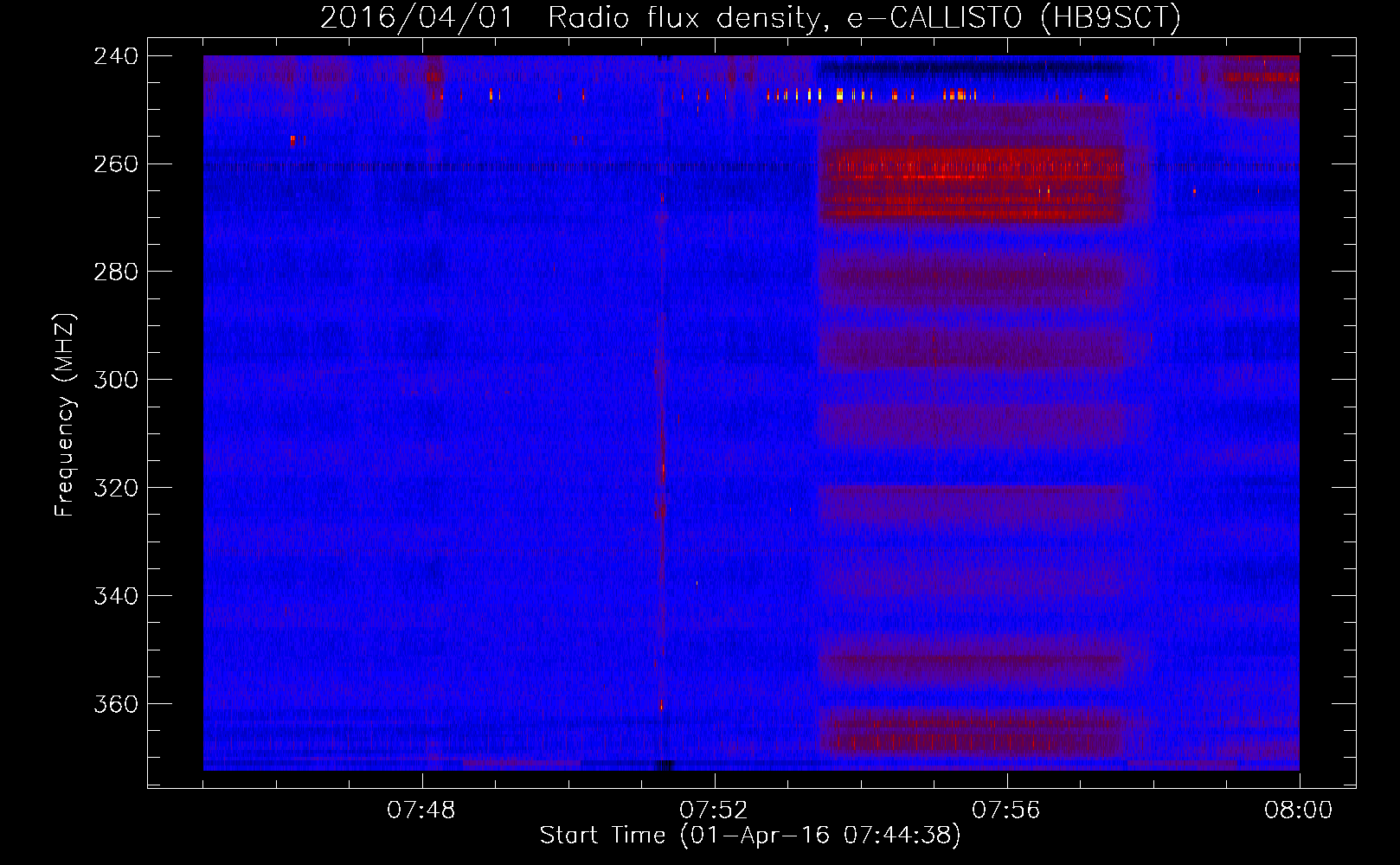Select the 240 frequency tick label
Viewport: 1400px width, 865px height.
(116, 56)
